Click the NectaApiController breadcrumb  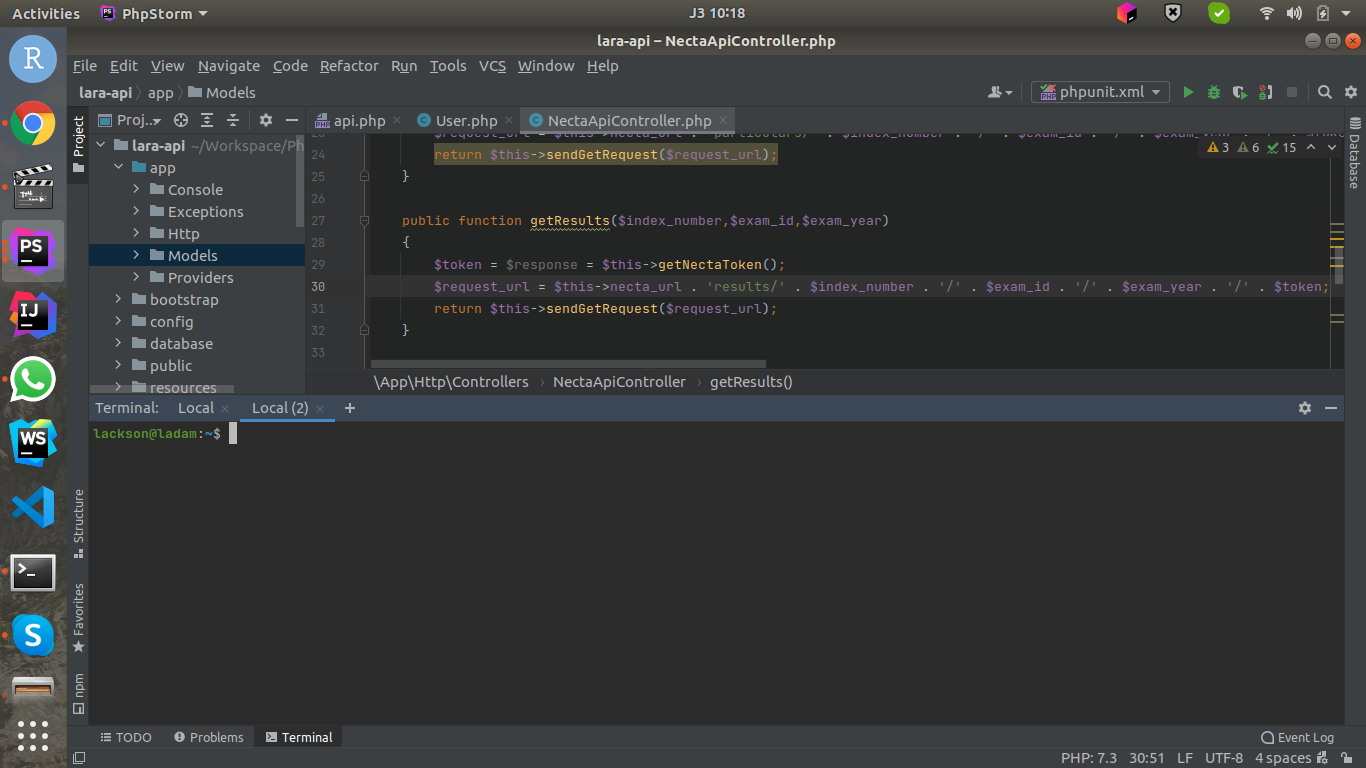pyautogui.click(x=619, y=381)
